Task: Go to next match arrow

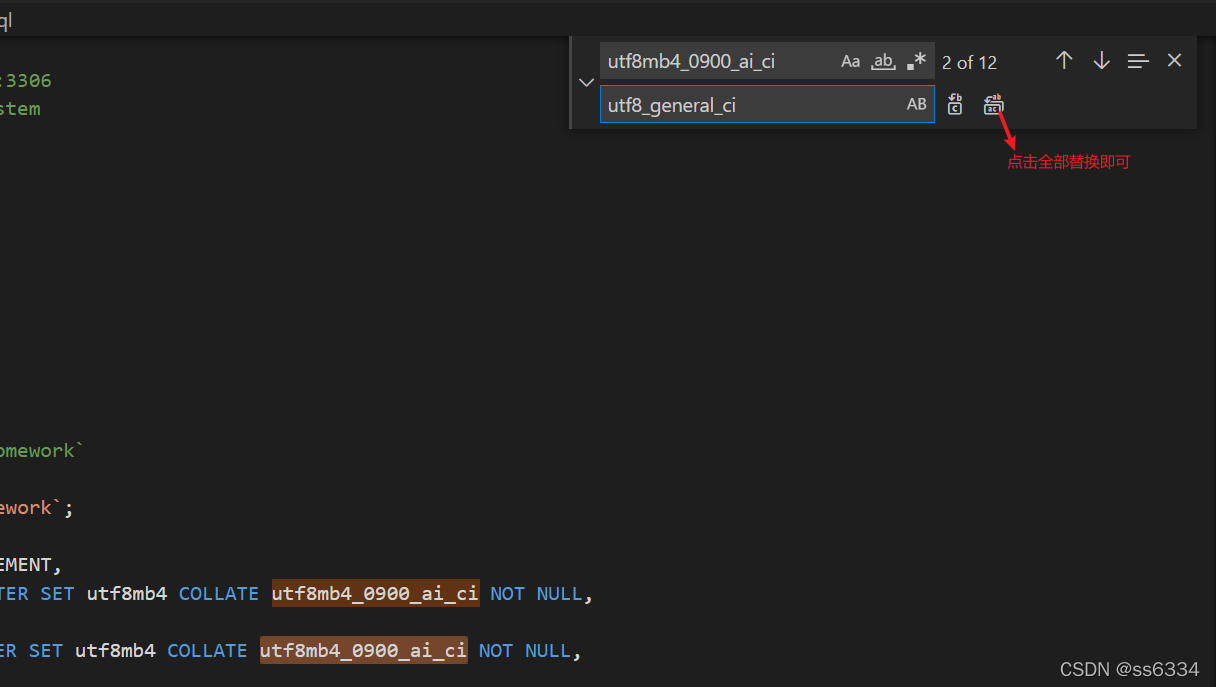Action: [1101, 61]
